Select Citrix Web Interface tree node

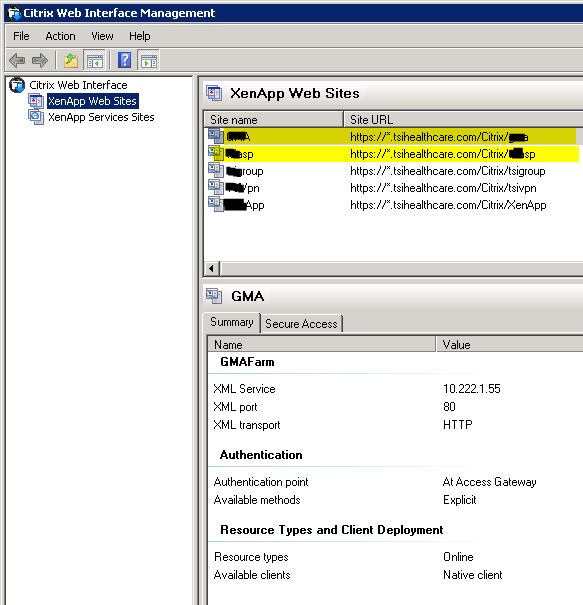click(x=78, y=85)
